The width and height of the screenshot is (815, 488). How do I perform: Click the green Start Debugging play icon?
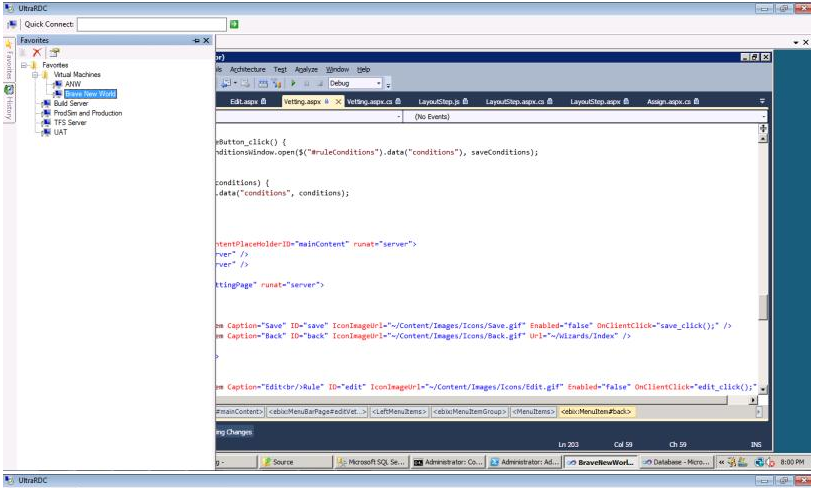[x=293, y=83]
